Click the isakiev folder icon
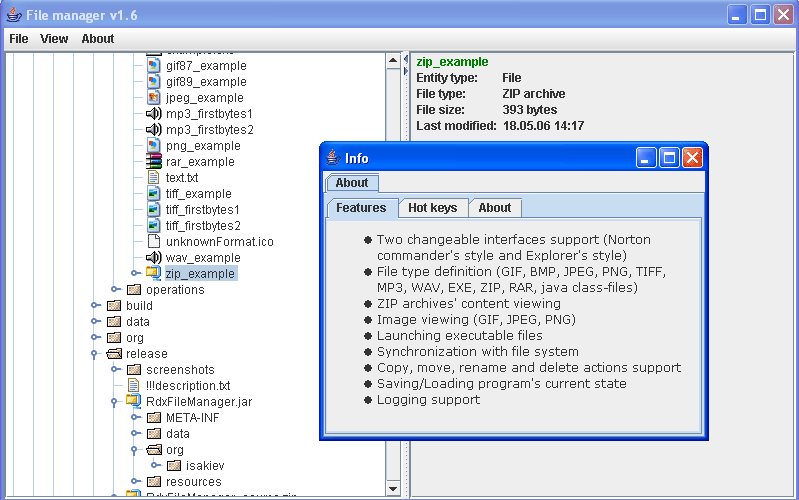 tap(174, 465)
